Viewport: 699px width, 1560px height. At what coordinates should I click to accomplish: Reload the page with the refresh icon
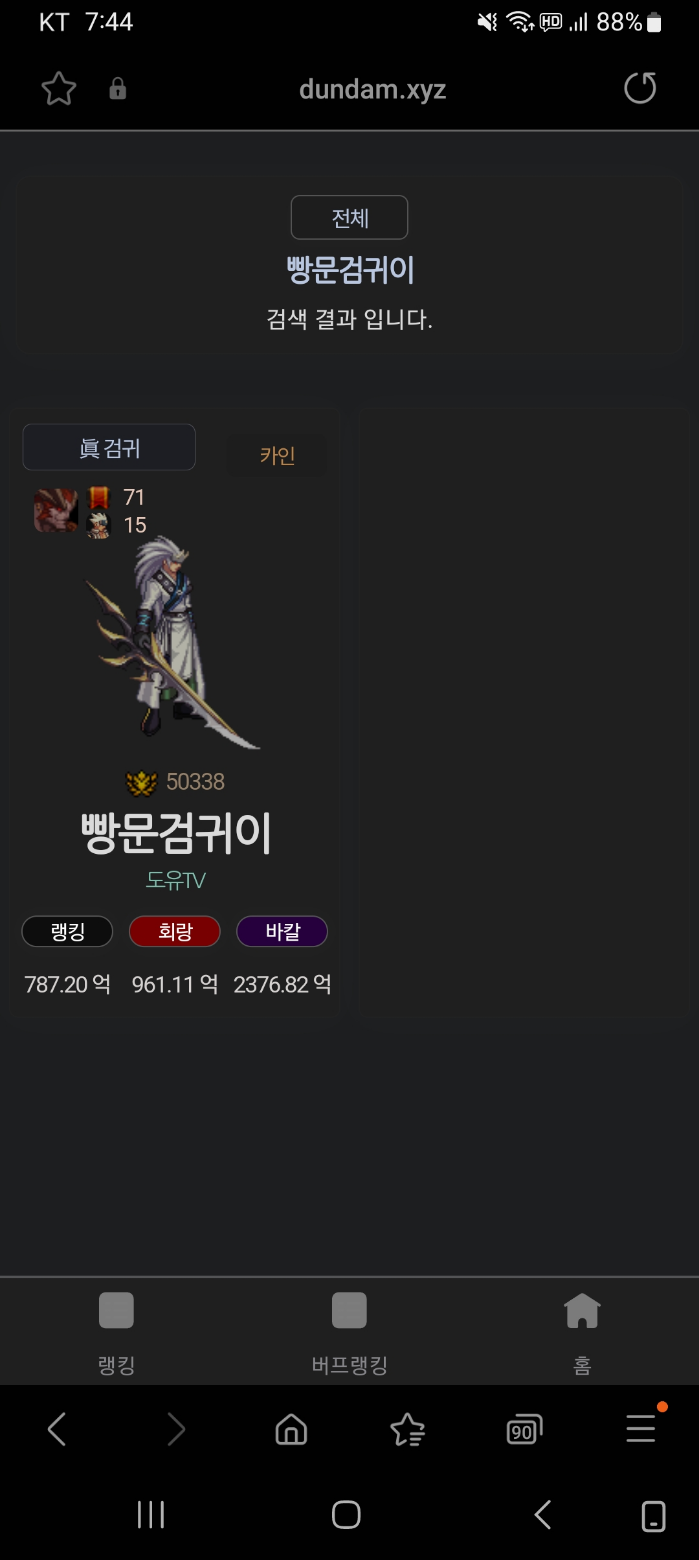click(x=640, y=88)
